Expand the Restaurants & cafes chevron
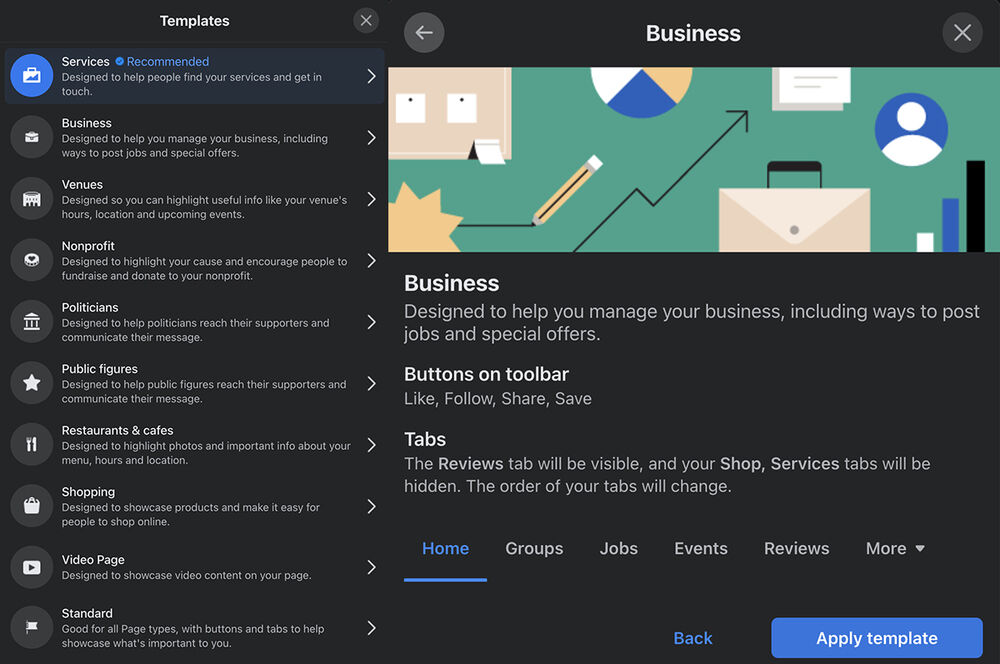This screenshot has width=1000, height=664. tap(372, 445)
